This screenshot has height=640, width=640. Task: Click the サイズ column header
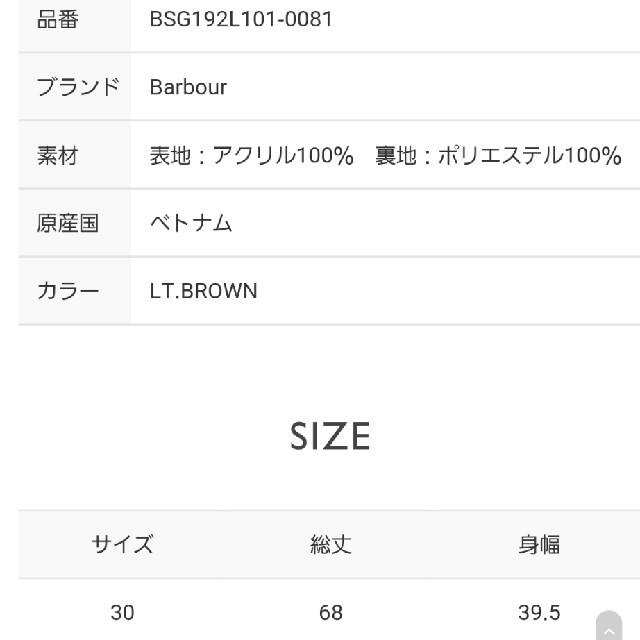click(122, 544)
